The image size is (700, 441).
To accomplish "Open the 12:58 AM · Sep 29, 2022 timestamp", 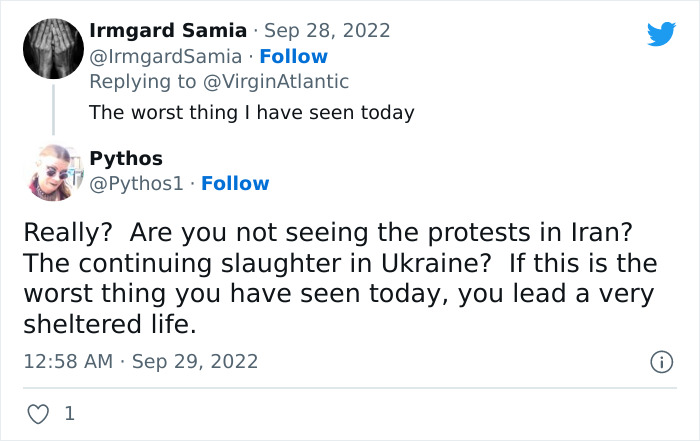I will pos(140,361).
